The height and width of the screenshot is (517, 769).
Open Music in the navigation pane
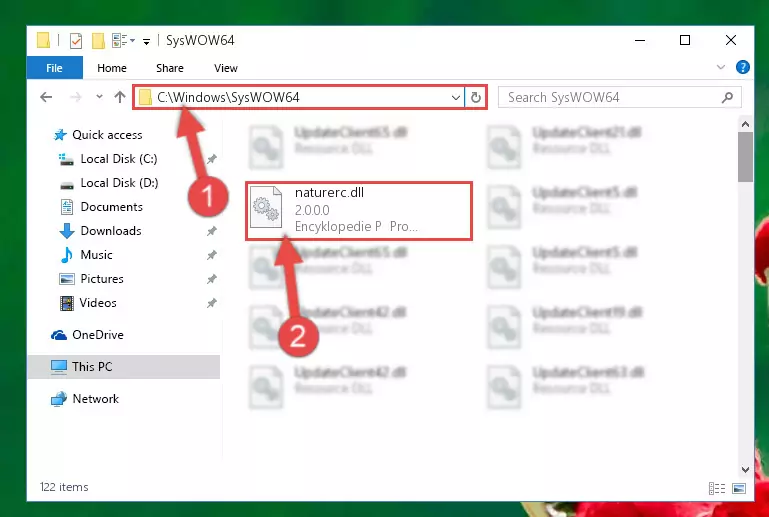pyautogui.click(x=96, y=255)
